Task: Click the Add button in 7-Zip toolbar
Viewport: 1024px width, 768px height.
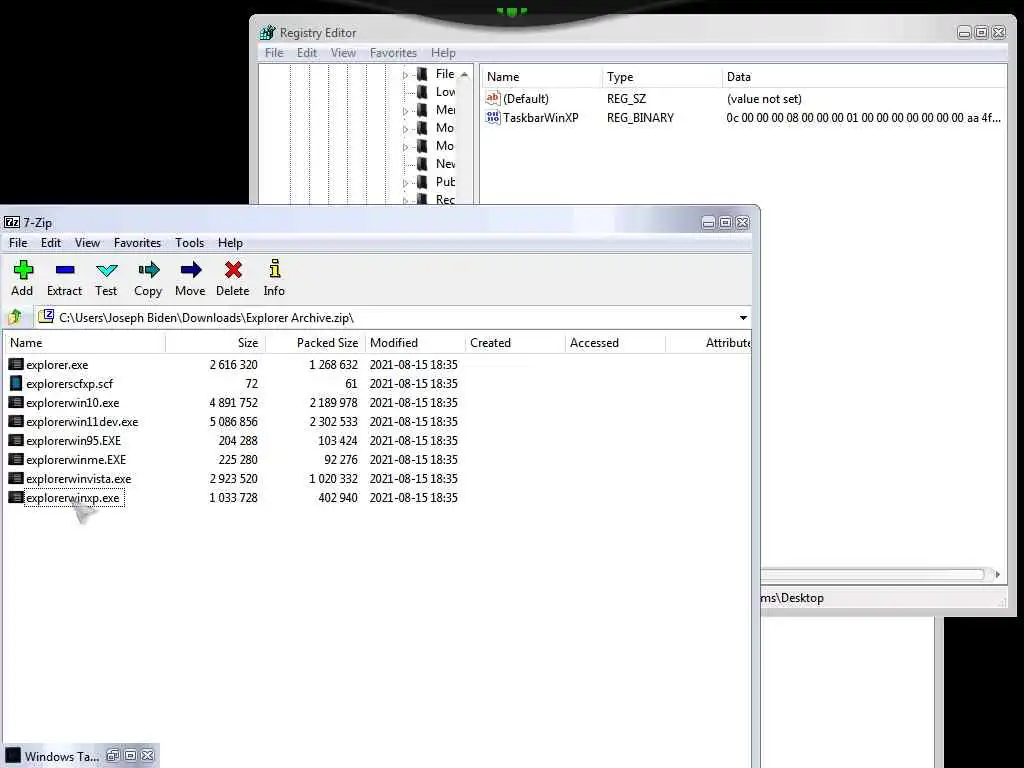Action: tap(22, 278)
